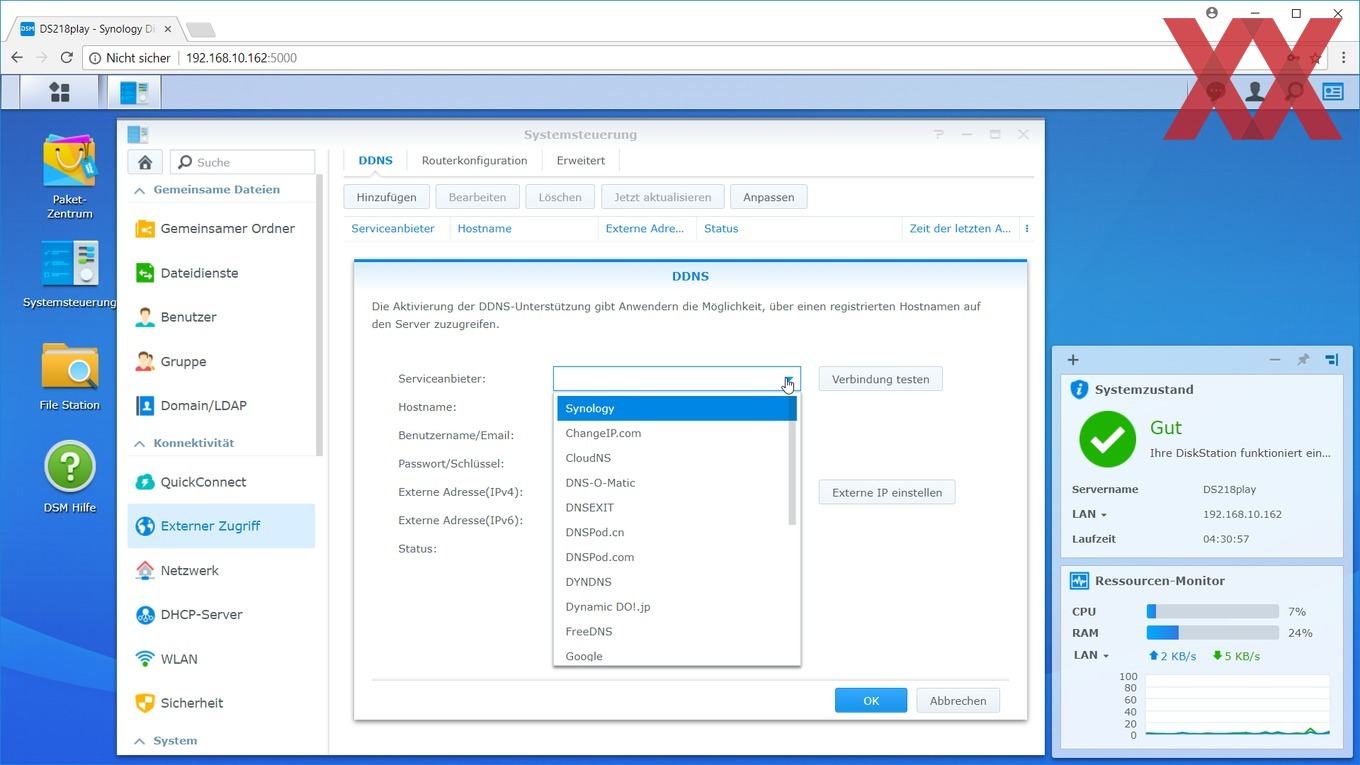Open WLAN settings in sidebar
The height and width of the screenshot is (765, 1360).
point(221,659)
